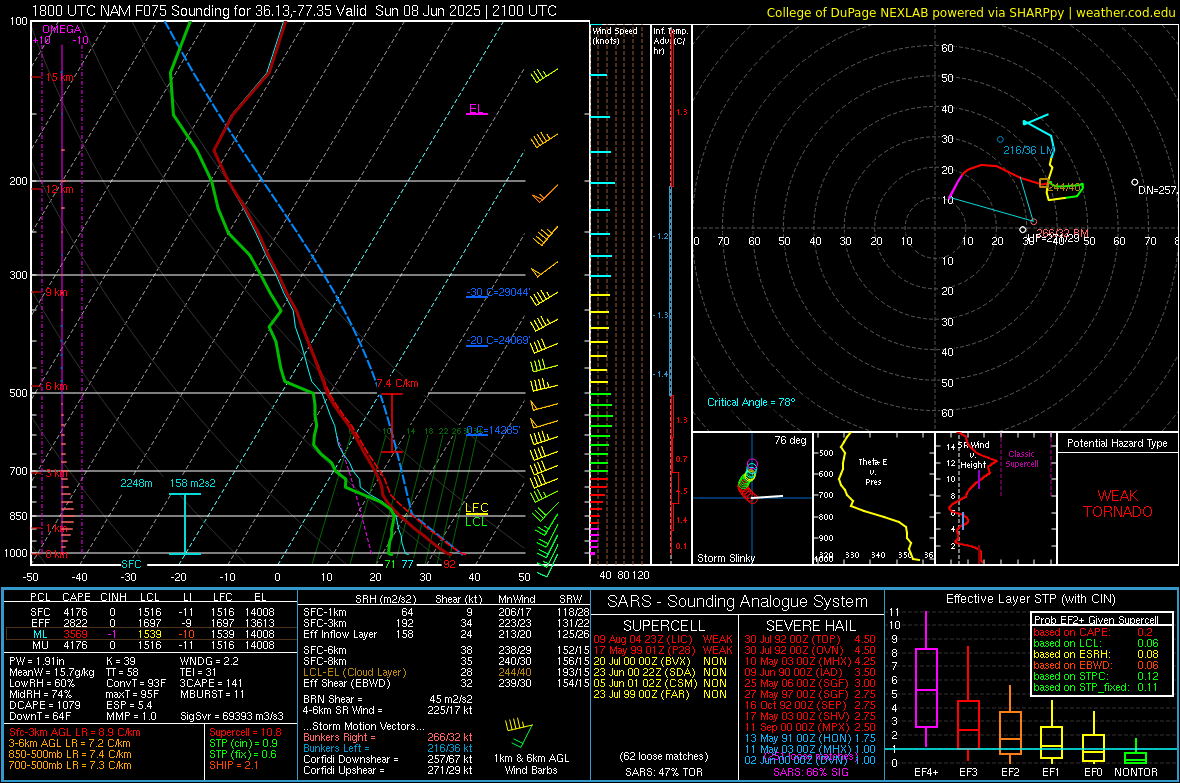Click the green LCL marker
Screen dimensions: 1180x783
point(476,521)
